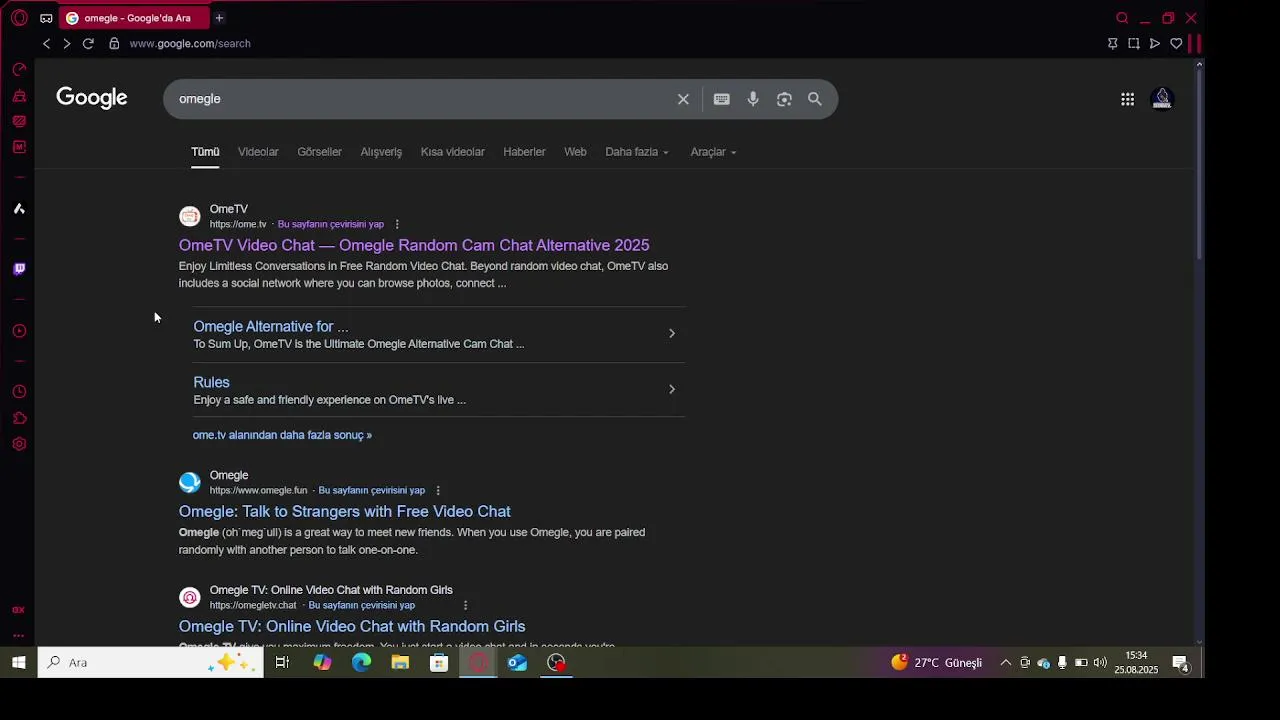Open the Aria AI sidebar icon
The image size is (1280, 720).
coord(19,209)
